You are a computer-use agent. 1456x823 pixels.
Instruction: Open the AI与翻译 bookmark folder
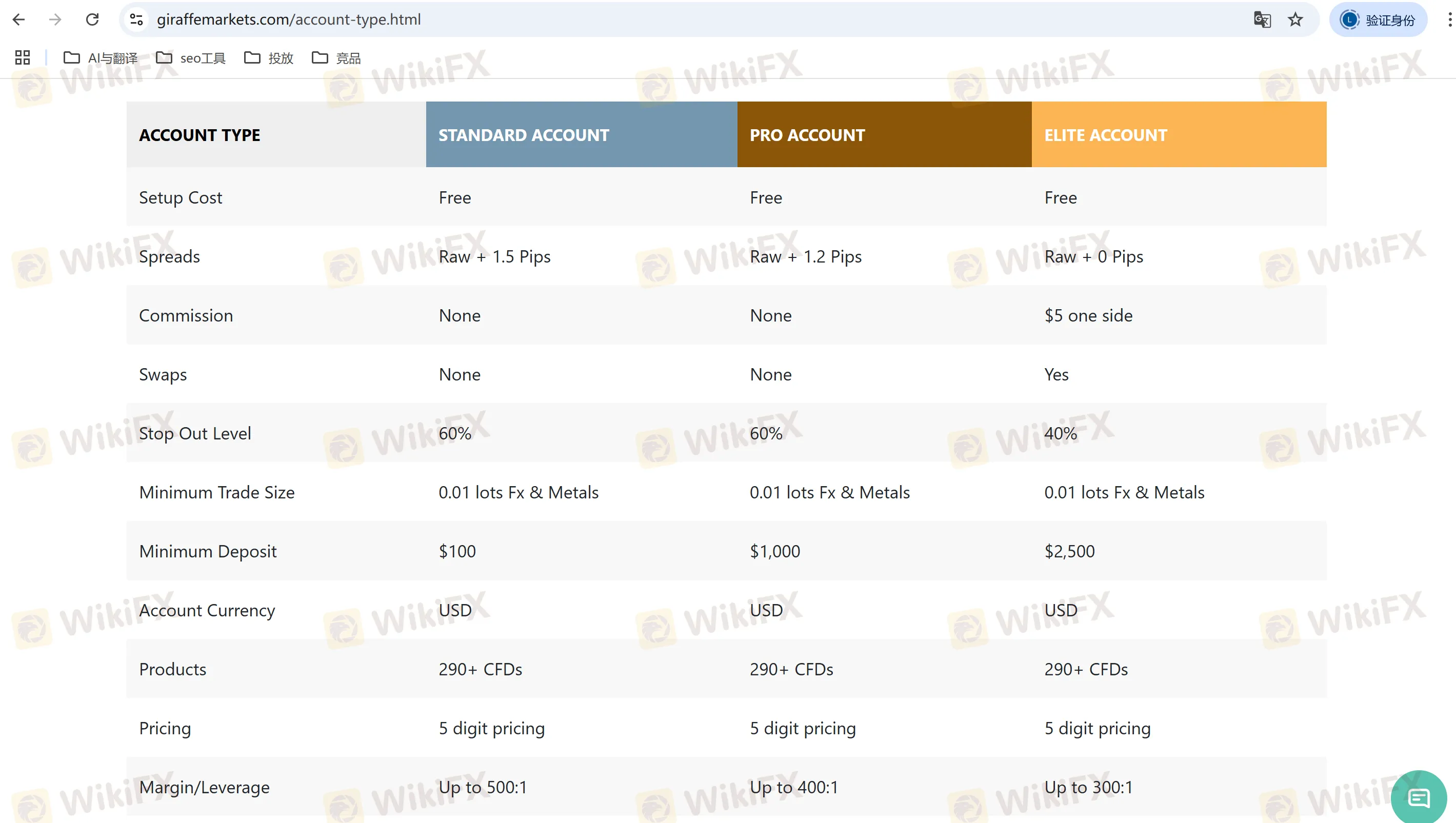click(x=101, y=57)
